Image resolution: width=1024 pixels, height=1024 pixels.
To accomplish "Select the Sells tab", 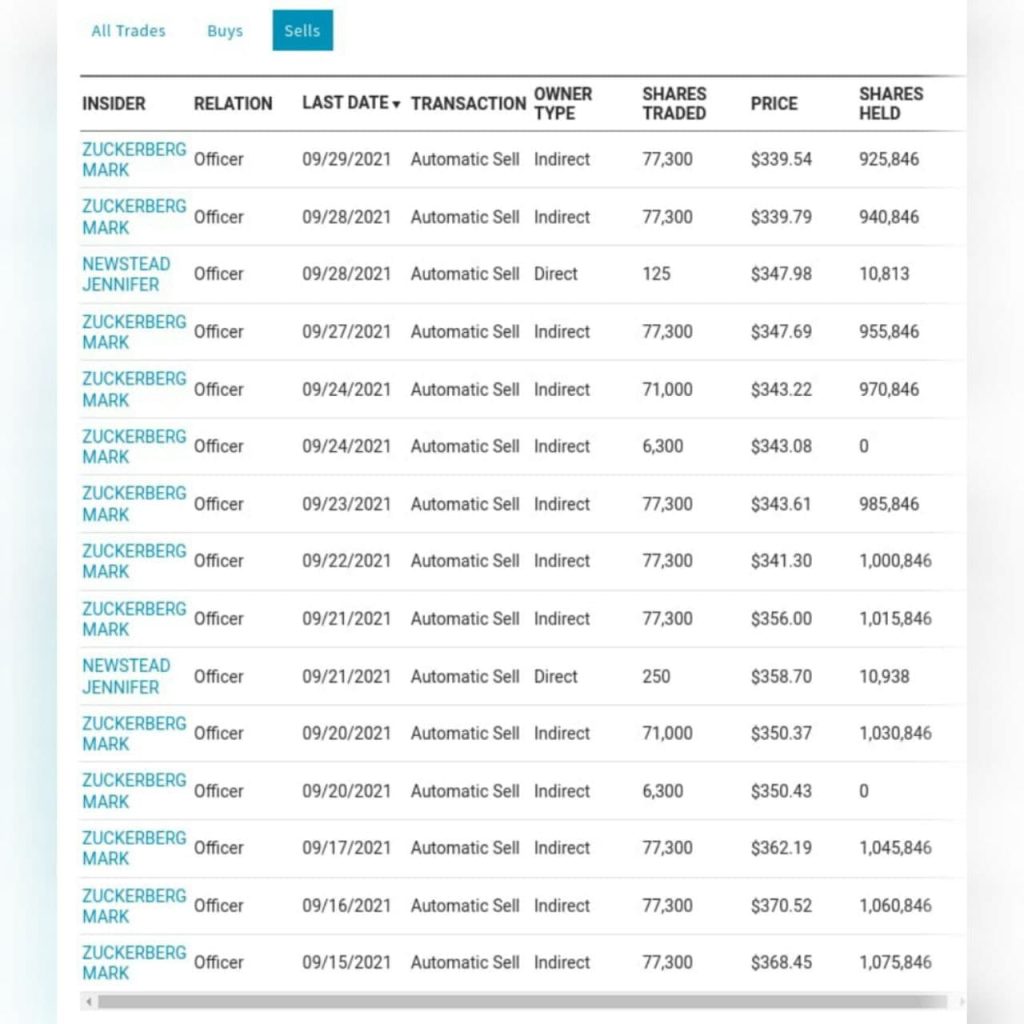I will [302, 30].
